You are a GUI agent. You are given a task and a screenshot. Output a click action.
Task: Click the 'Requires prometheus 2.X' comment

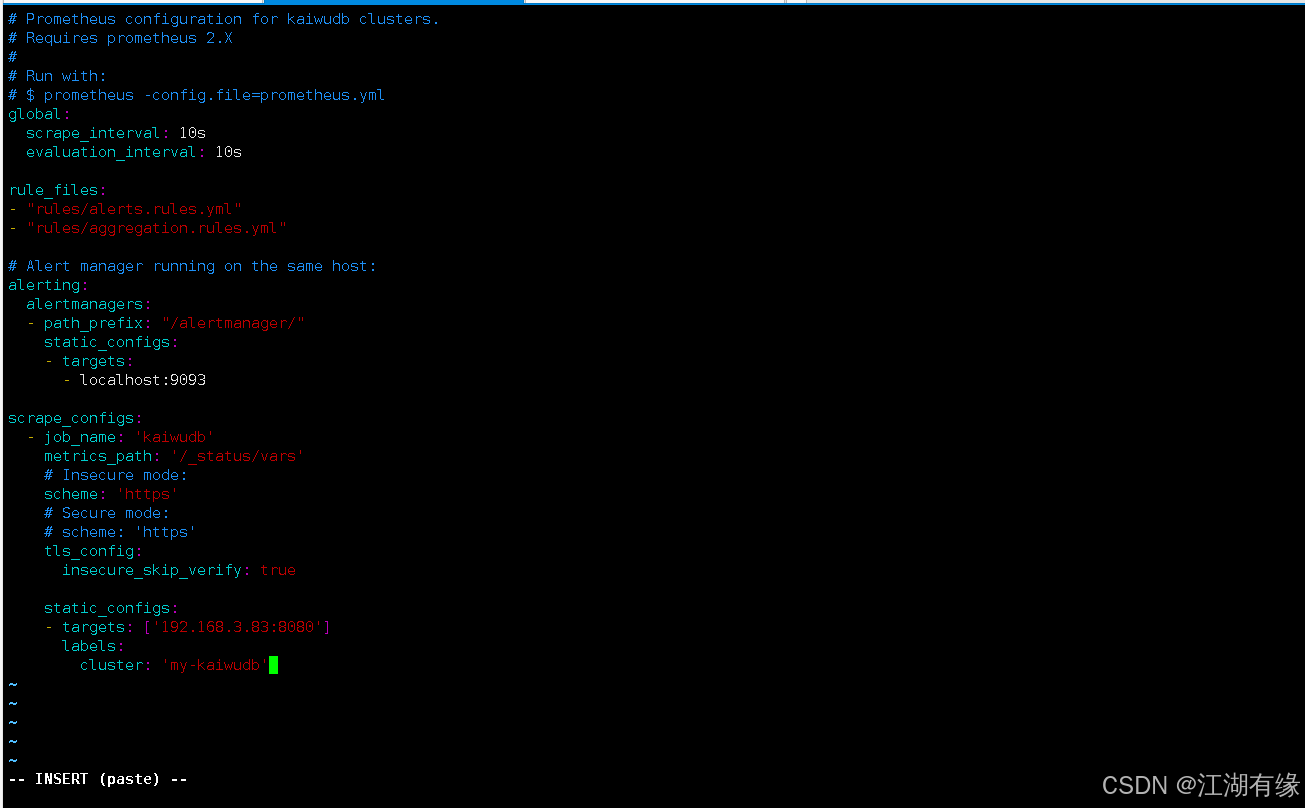tap(120, 38)
